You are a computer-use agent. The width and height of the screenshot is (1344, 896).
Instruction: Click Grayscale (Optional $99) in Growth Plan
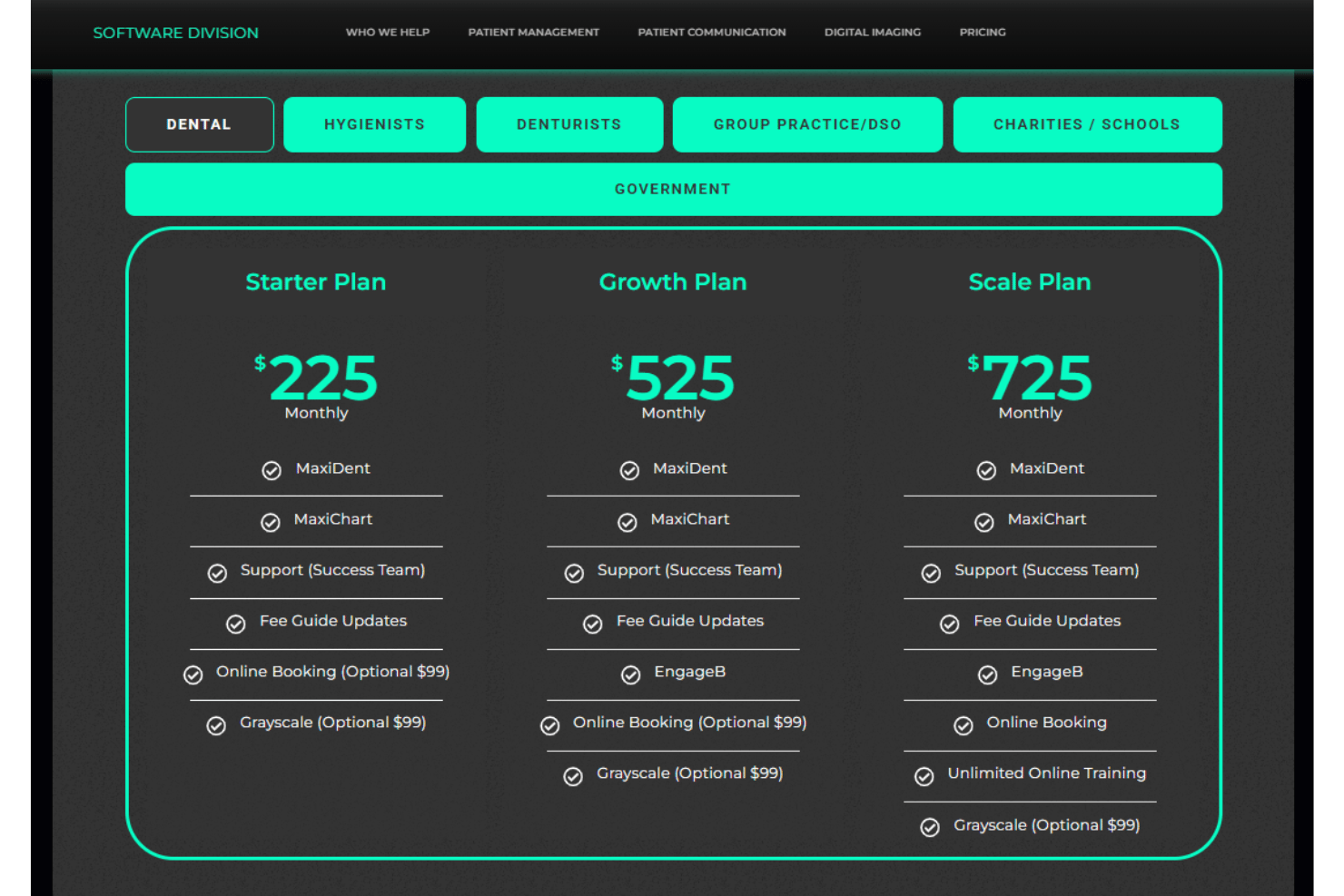point(689,773)
